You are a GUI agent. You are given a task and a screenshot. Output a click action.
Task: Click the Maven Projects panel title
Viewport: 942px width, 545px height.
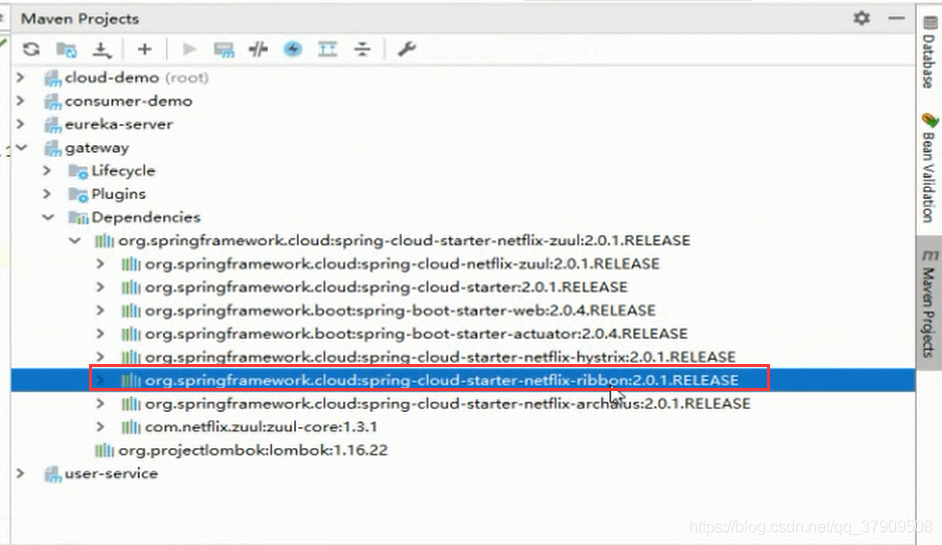[80, 19]
